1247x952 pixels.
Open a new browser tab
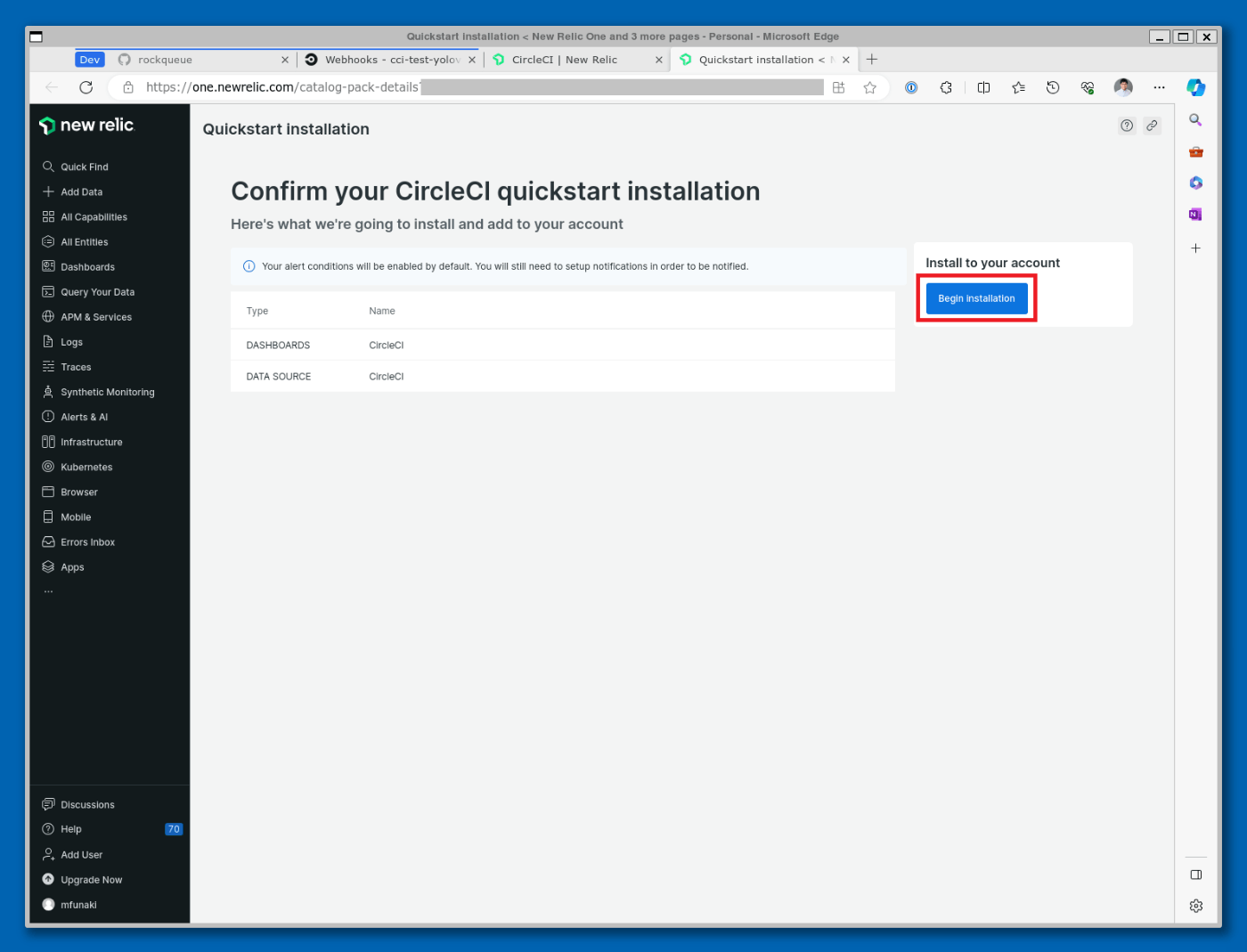[872, 60]
